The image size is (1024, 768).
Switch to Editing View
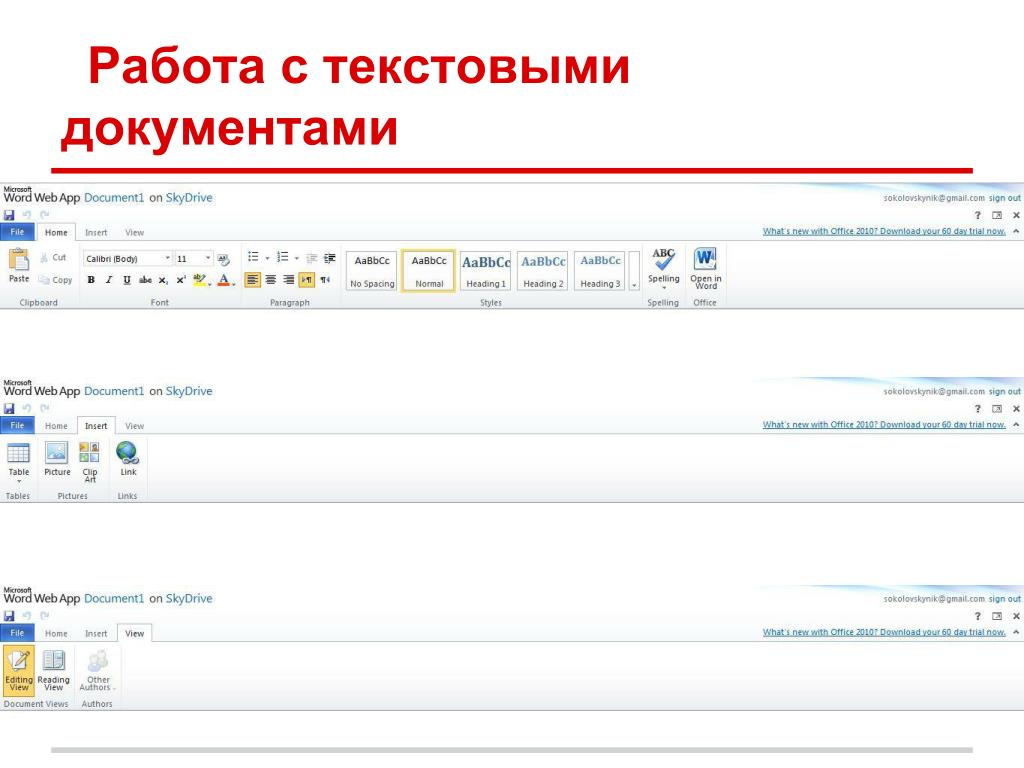tap(18, 670)
